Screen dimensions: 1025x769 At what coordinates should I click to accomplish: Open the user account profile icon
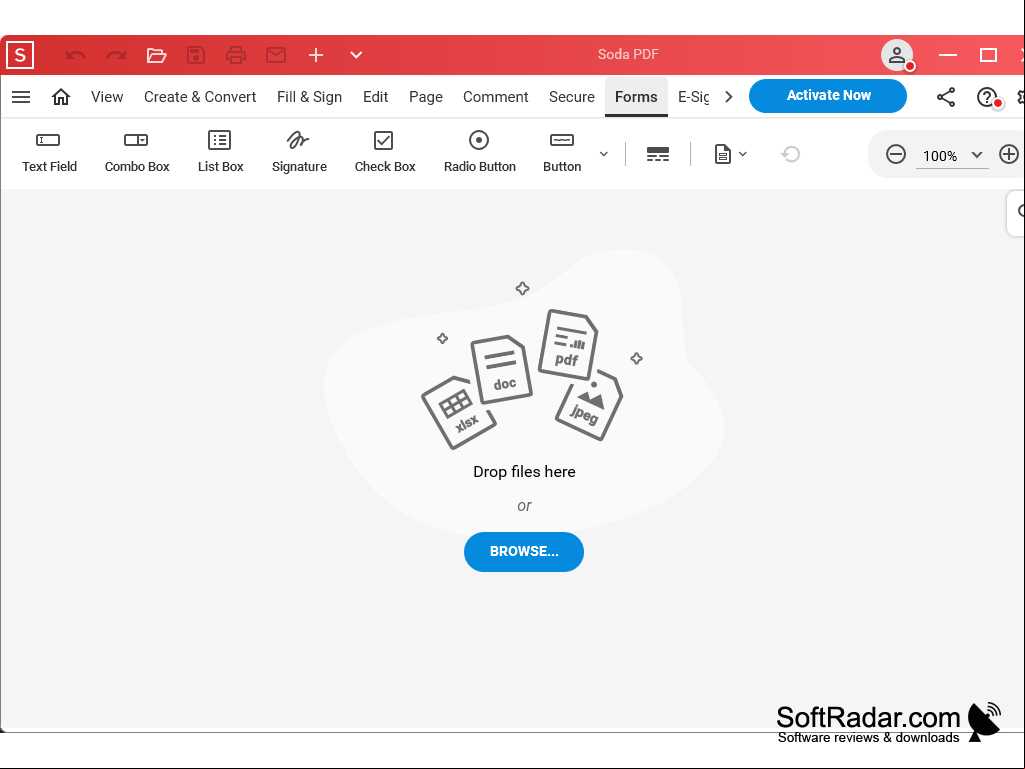coord(897,55)
